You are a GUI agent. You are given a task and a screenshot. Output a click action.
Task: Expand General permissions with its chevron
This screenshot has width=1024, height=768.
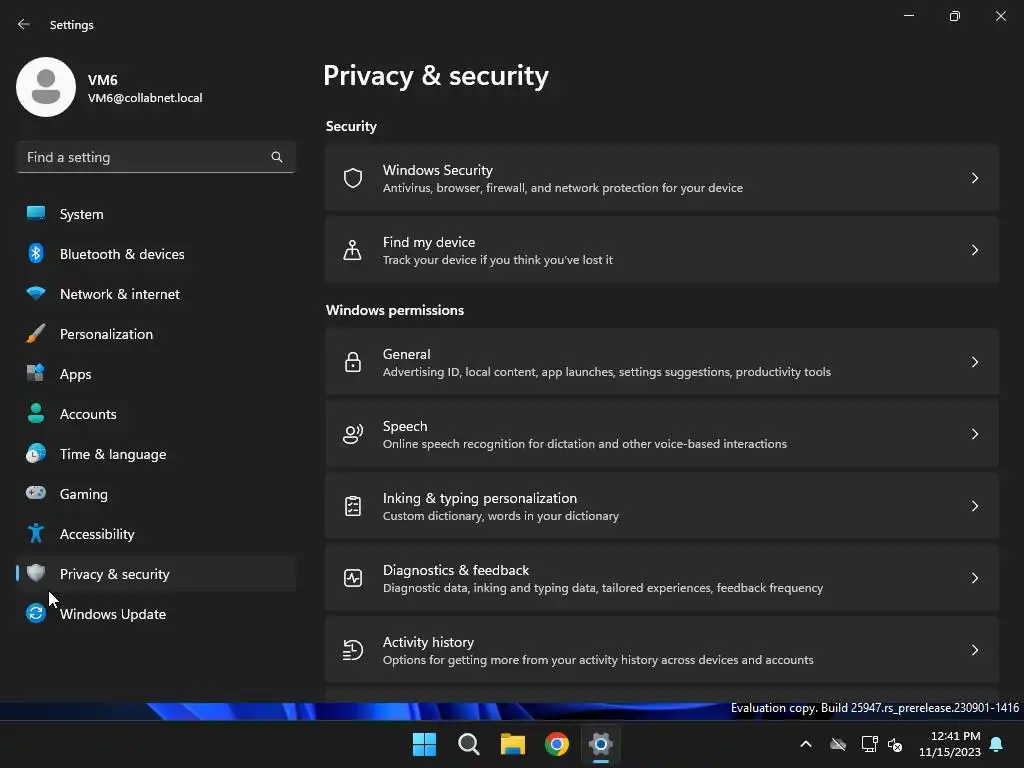[974, 362]
